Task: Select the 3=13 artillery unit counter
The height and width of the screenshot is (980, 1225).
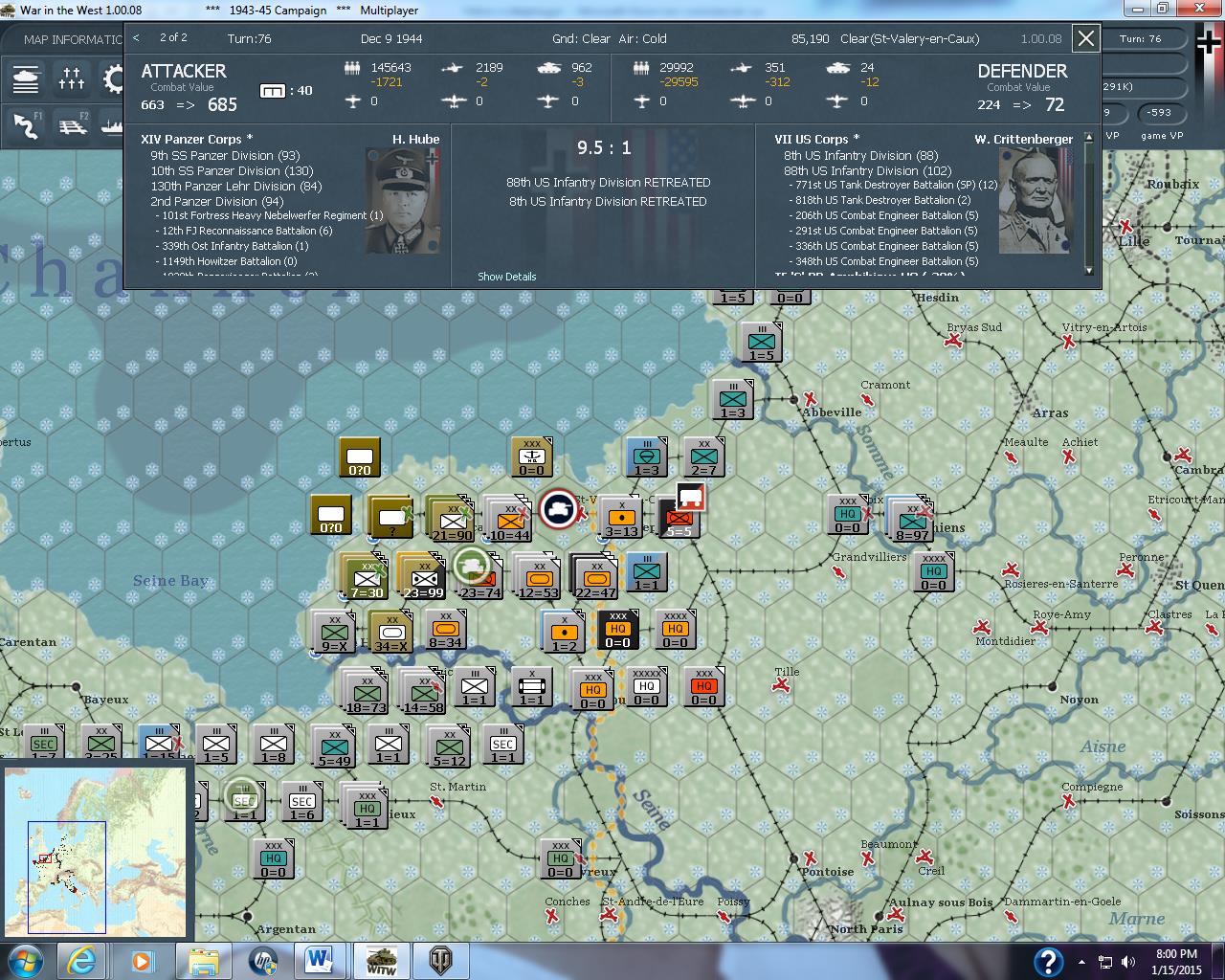Action: (x=620, y=518)
